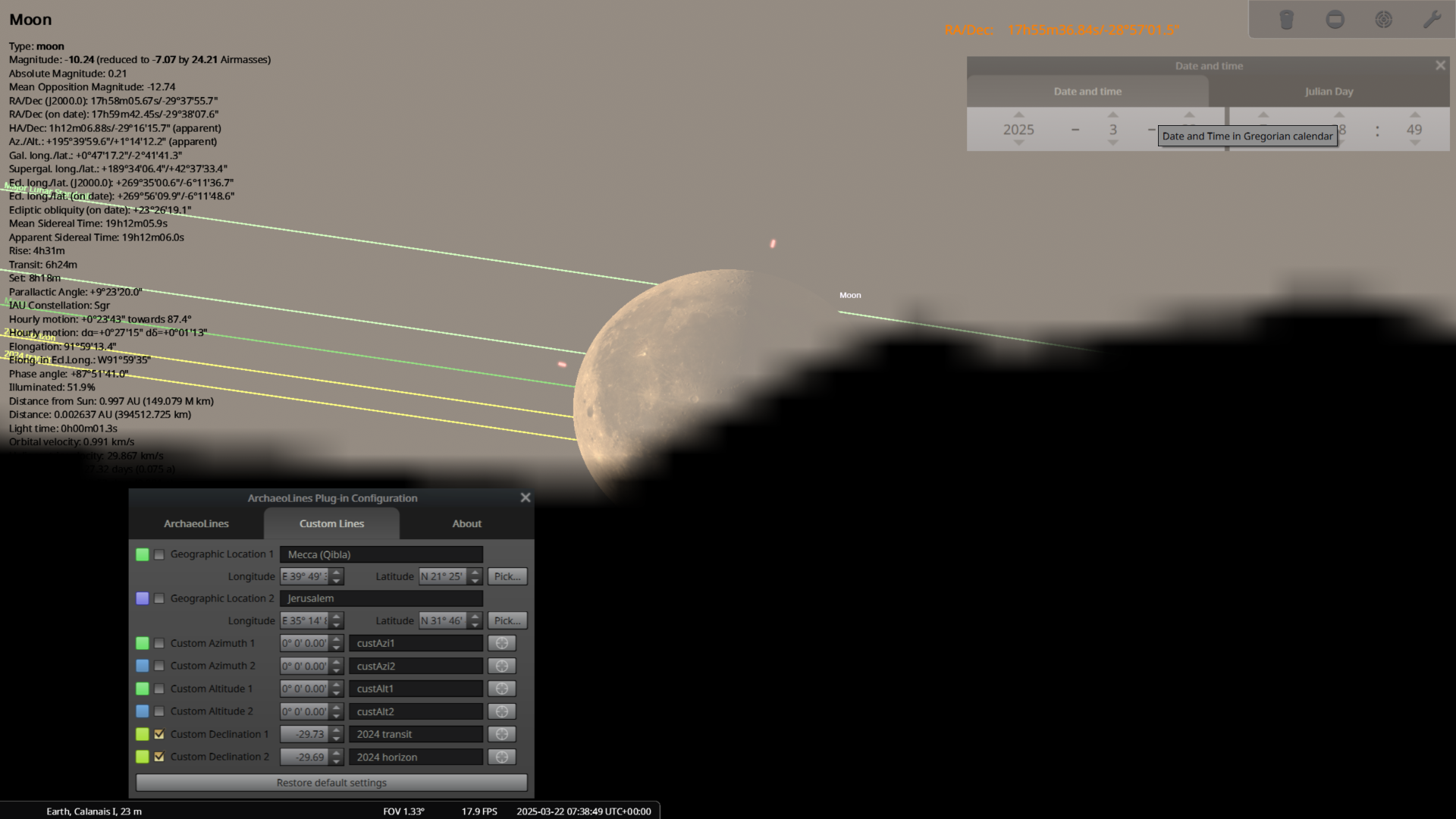The width and height of the screenshot is (1456, 819).
Task: Select the fullscreen window icon in top toolbar
Action: [1335, 19]
